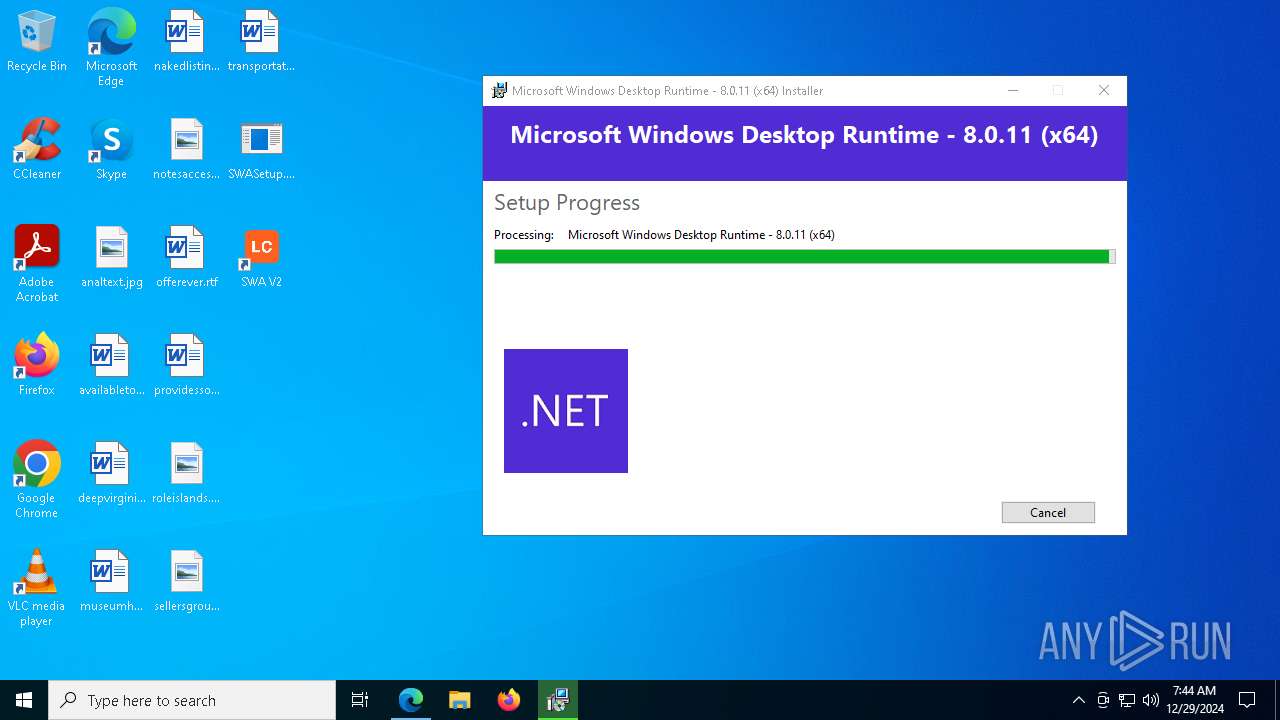
Task: Select the VLC media player shortcut
Action: tap(37, 588)
